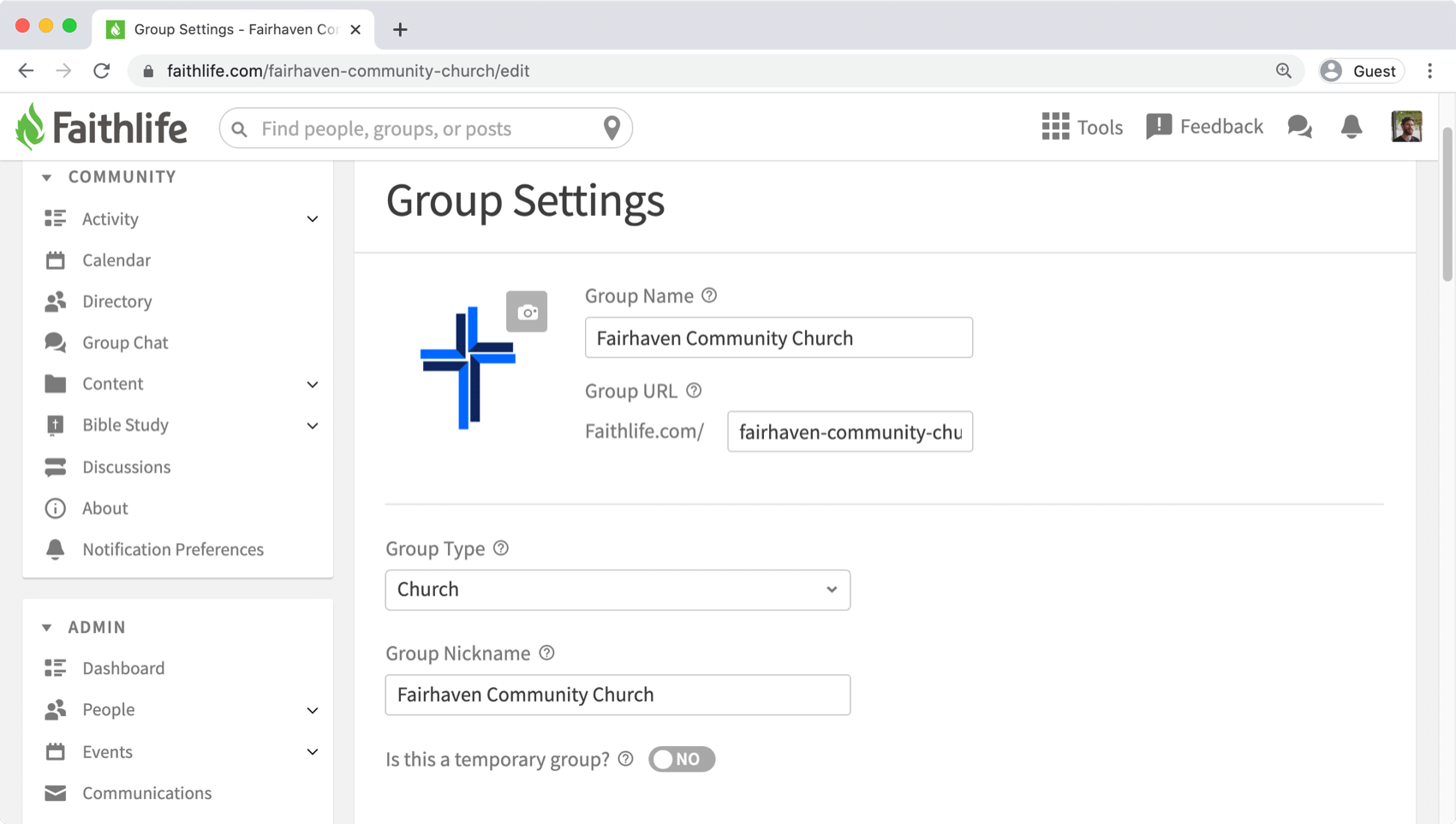This screenshot has height=824, width=1456.
Task: Open the Admin Dashboard menu item
Action: click(x=122, y=667)
